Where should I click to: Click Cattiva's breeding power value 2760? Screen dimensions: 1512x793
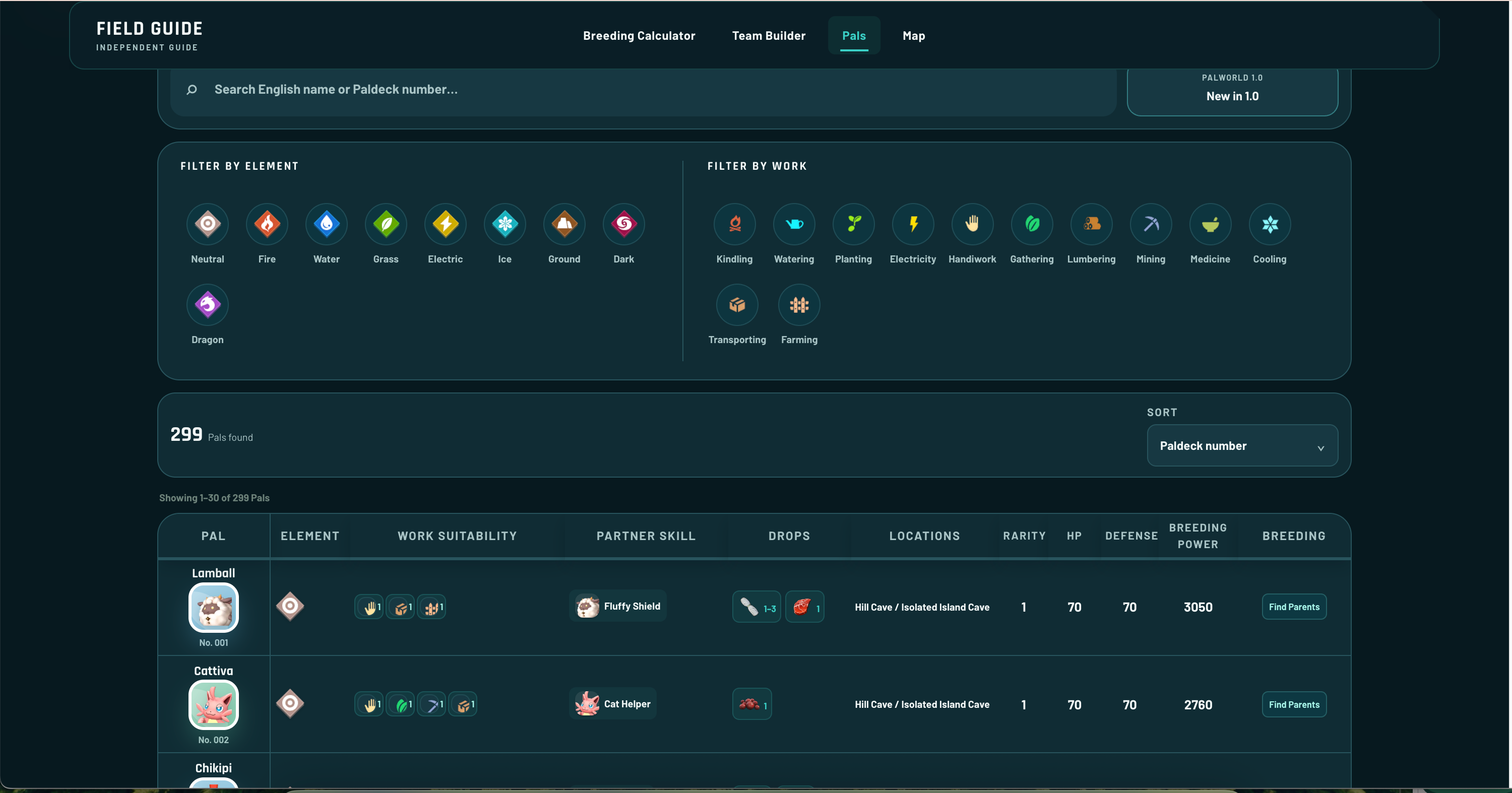pyautogui.click(x=1198, y=704)
